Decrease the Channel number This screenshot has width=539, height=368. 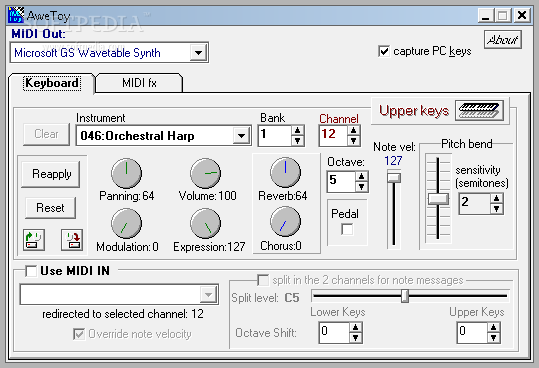353,140
